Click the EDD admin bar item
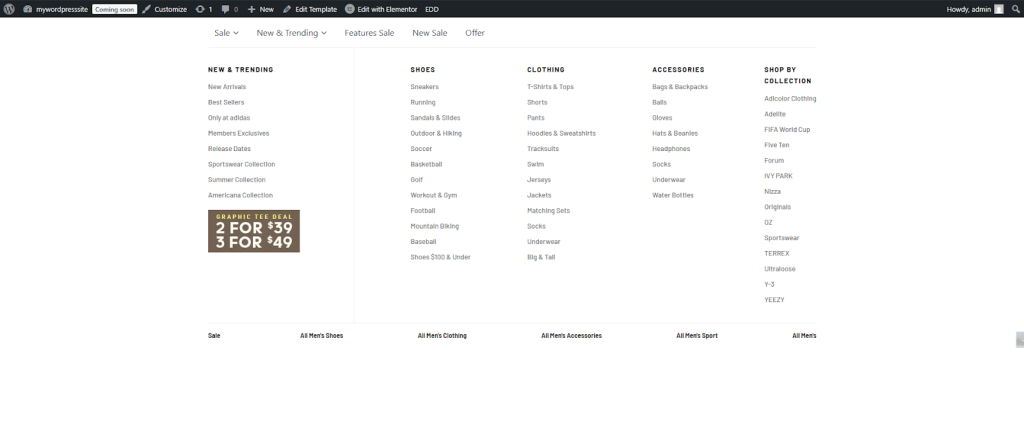The image size is (1024, 434). (431, 8)
